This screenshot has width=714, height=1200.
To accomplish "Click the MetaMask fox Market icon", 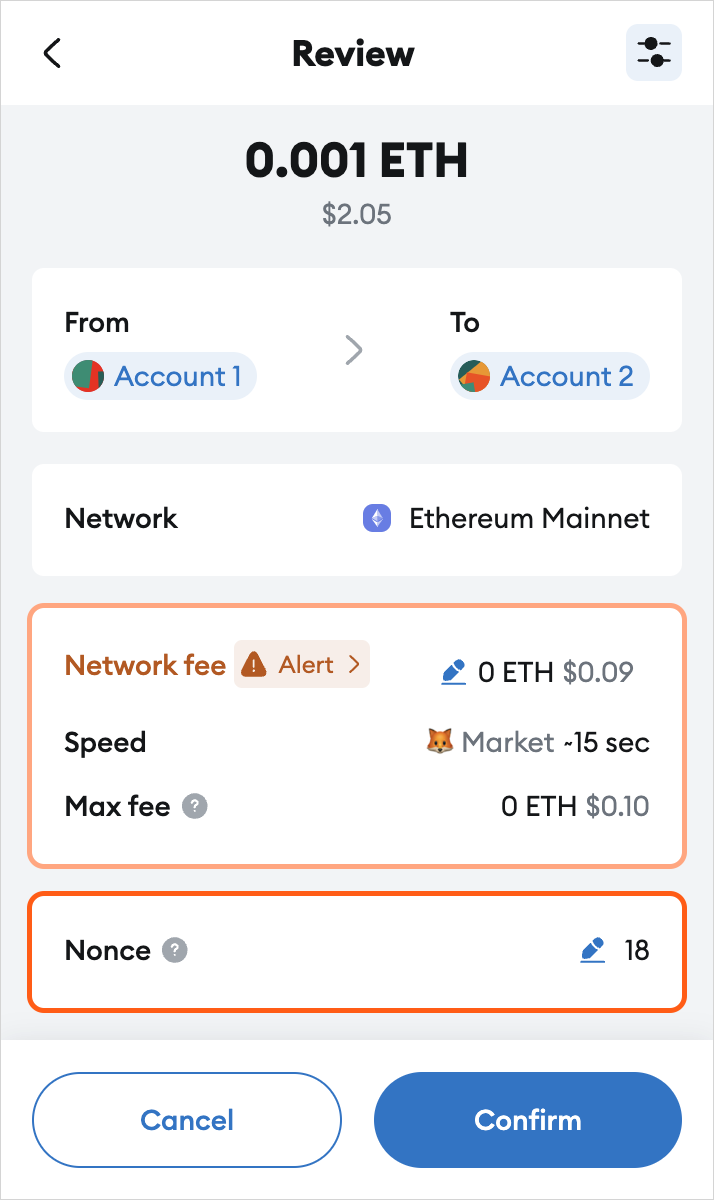I will (x=439, y=742).
